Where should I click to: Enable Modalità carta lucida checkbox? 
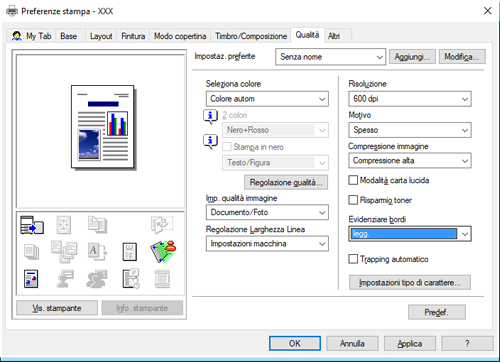point(353,180)
